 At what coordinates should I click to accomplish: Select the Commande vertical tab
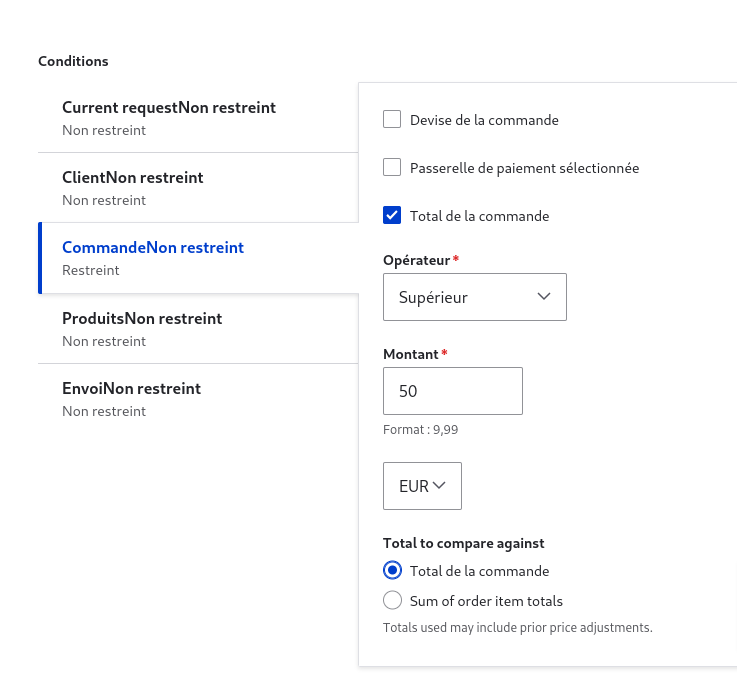point(198,258)
